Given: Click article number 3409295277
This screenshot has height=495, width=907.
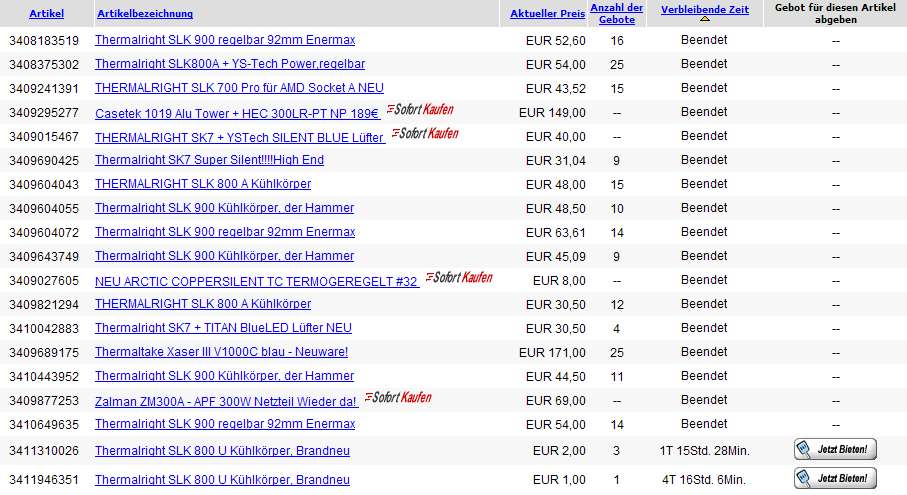Looking at the screenshot, I should click(44, 113).
